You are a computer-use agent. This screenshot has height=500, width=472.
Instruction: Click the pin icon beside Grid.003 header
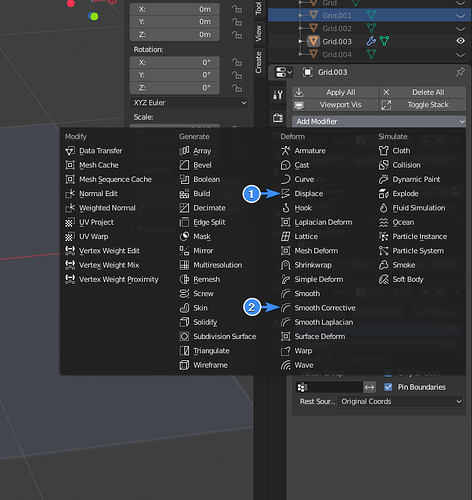click(x=460, y=72)
